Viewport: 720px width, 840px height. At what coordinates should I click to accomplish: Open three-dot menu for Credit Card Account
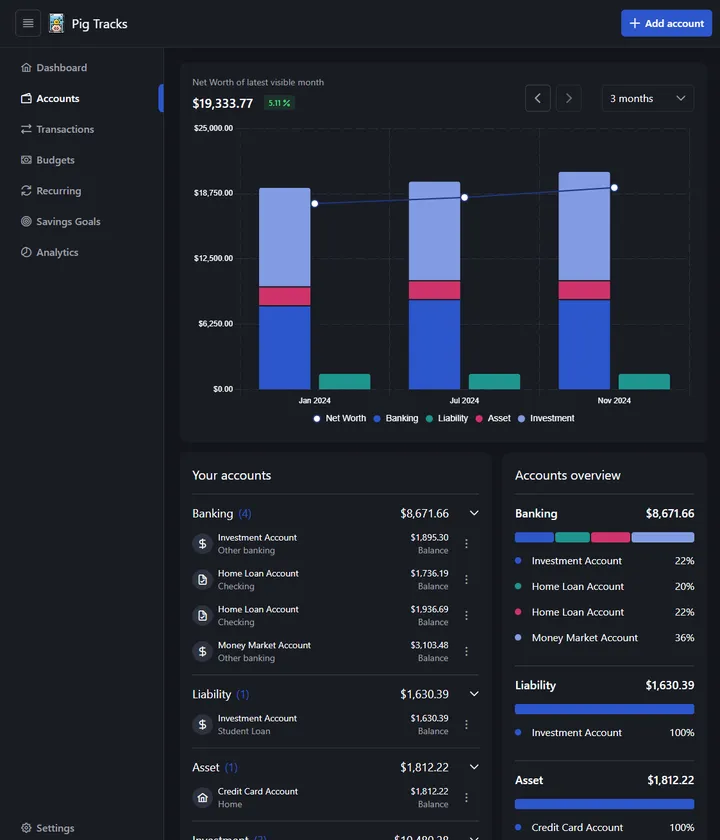tap(466, 797)
